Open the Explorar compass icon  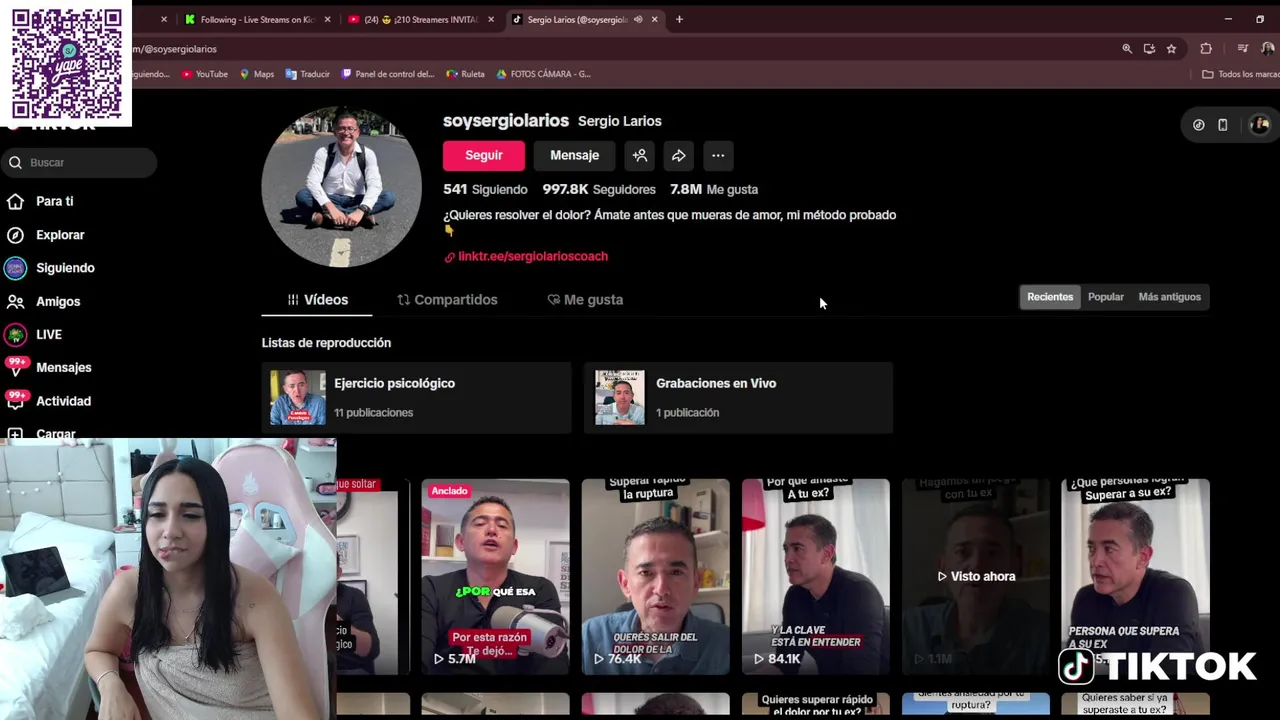[x=15, y=235]
